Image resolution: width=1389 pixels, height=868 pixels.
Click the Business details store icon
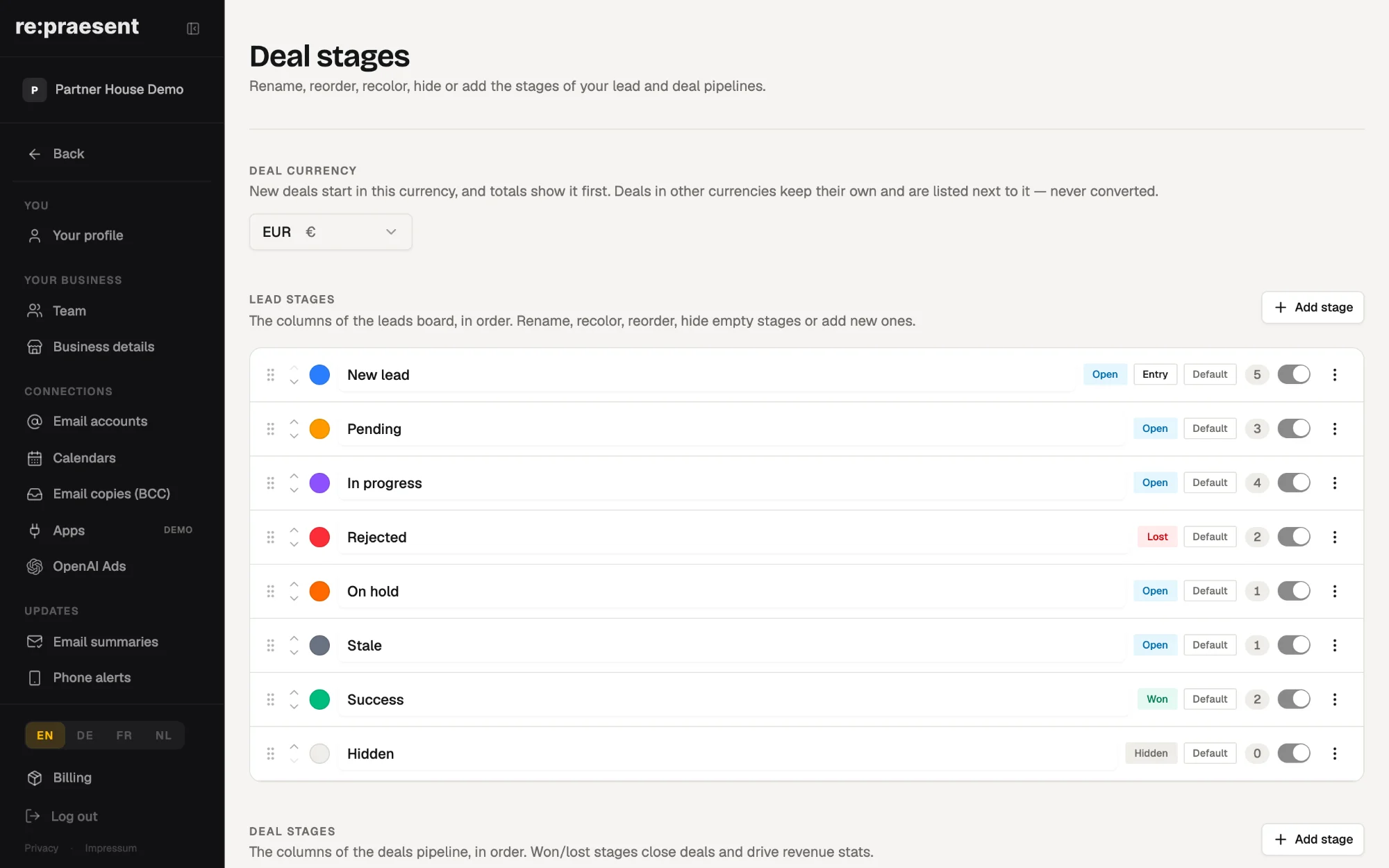[35, 347]
